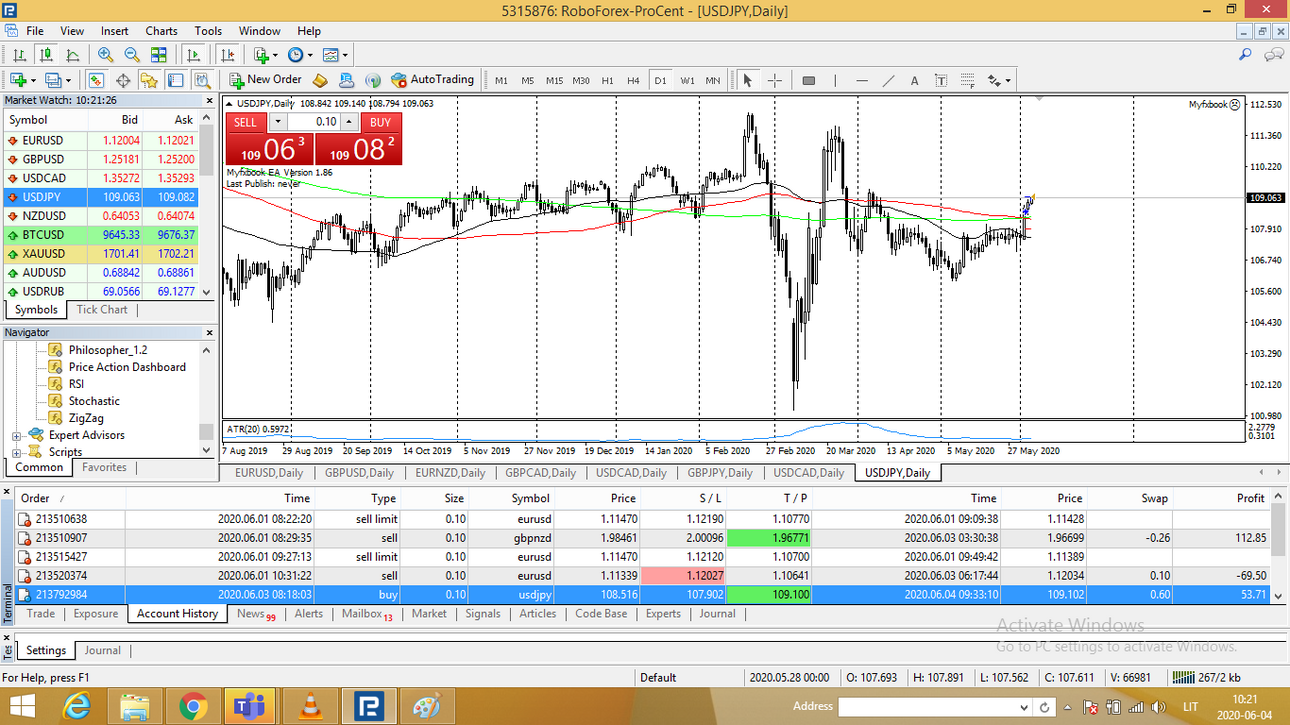Zoom in on the chart
This screenshot has width=1290, height=725.
(105, 55)
